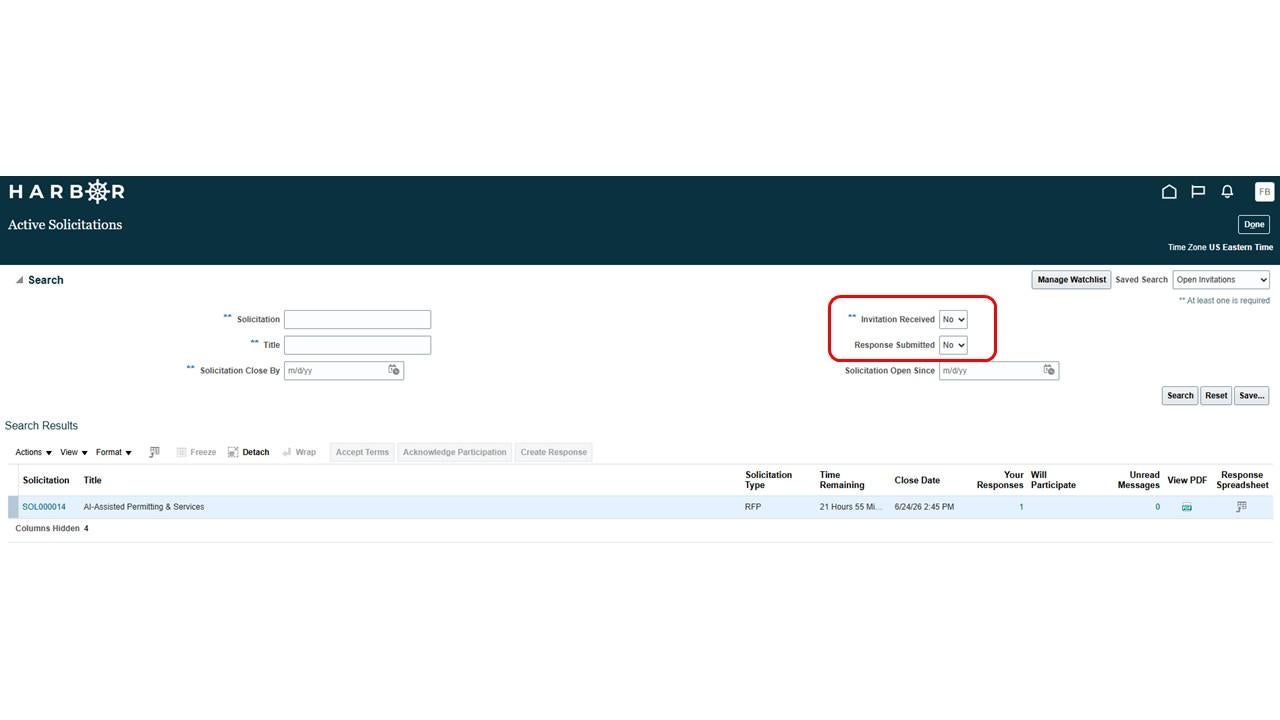
Task: Focus the Title input field
Action: point(357,344)
